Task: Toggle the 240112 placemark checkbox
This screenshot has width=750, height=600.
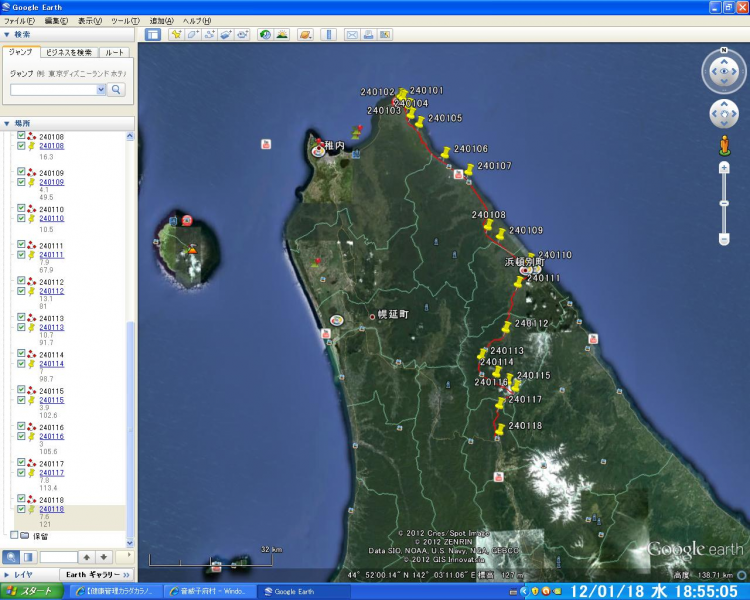Action: (21, 291)
